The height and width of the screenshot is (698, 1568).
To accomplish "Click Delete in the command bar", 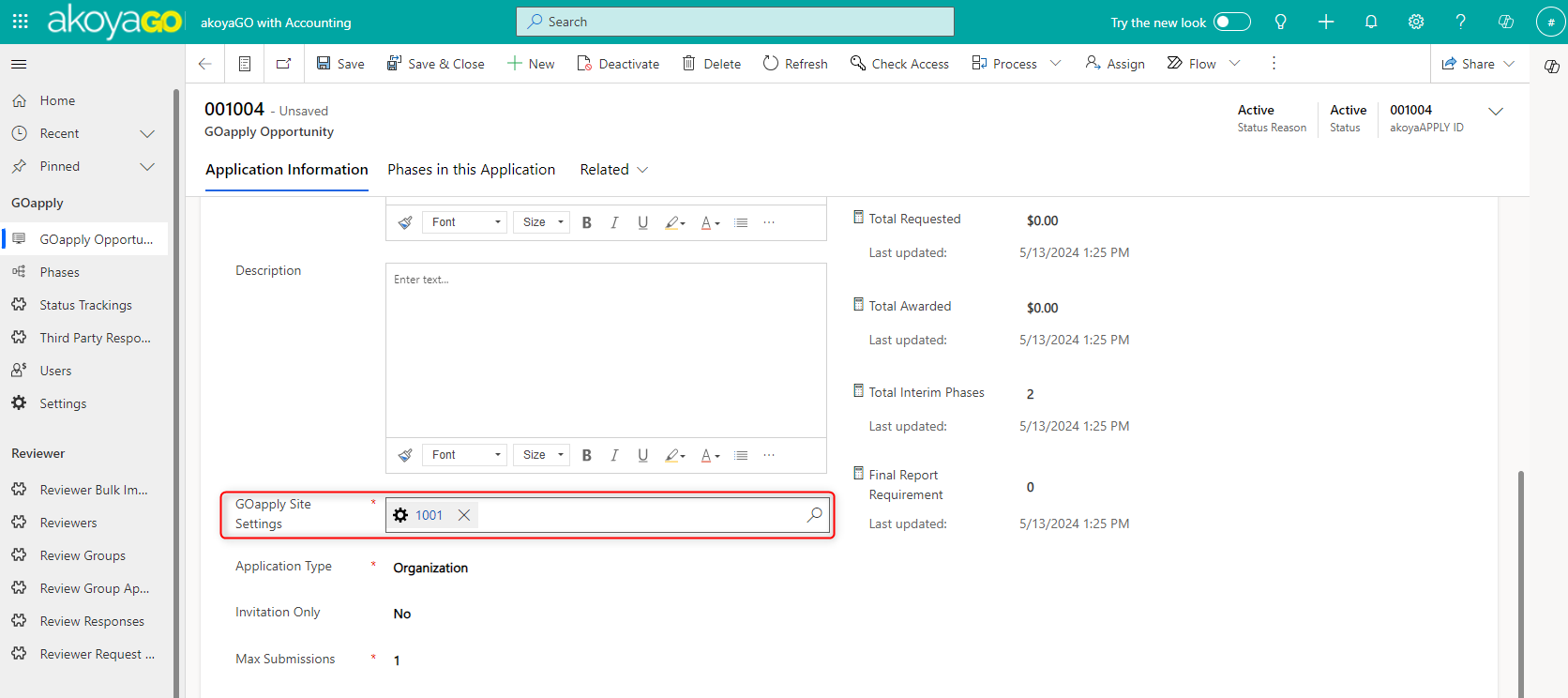I will (712, 64).
